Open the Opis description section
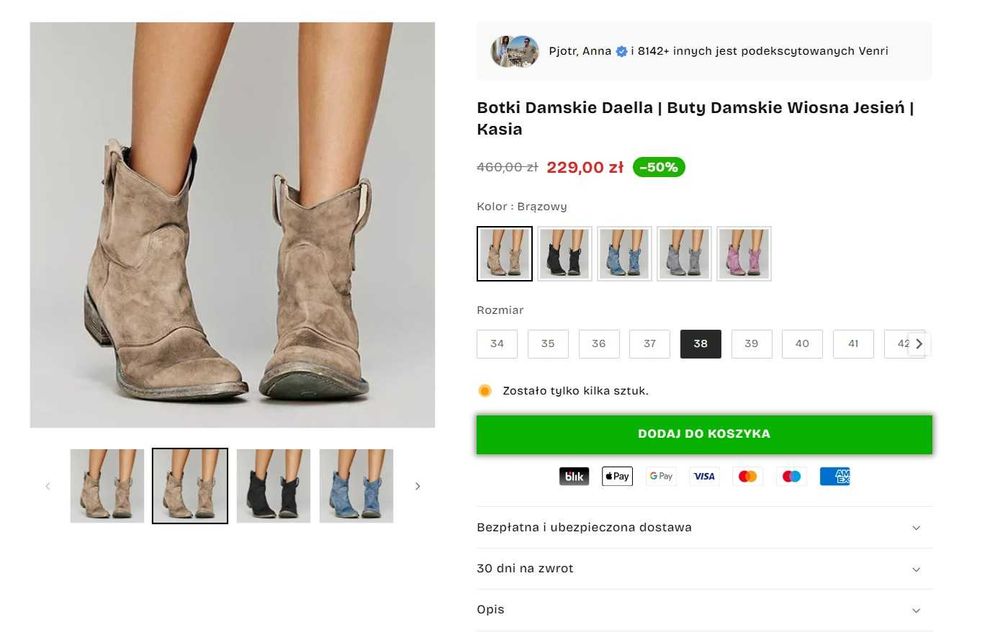 704,610
